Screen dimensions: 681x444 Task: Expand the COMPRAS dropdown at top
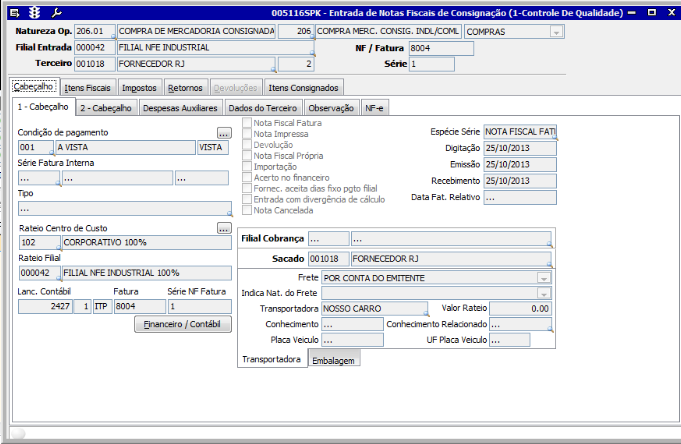click(x=555, y=32)
